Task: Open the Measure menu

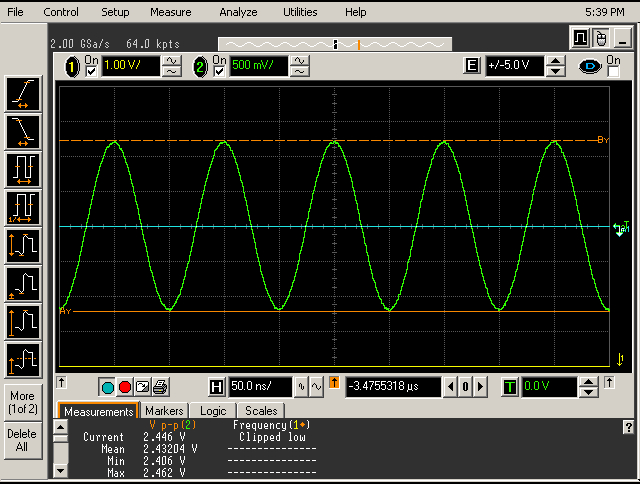Action: [170, 12]
